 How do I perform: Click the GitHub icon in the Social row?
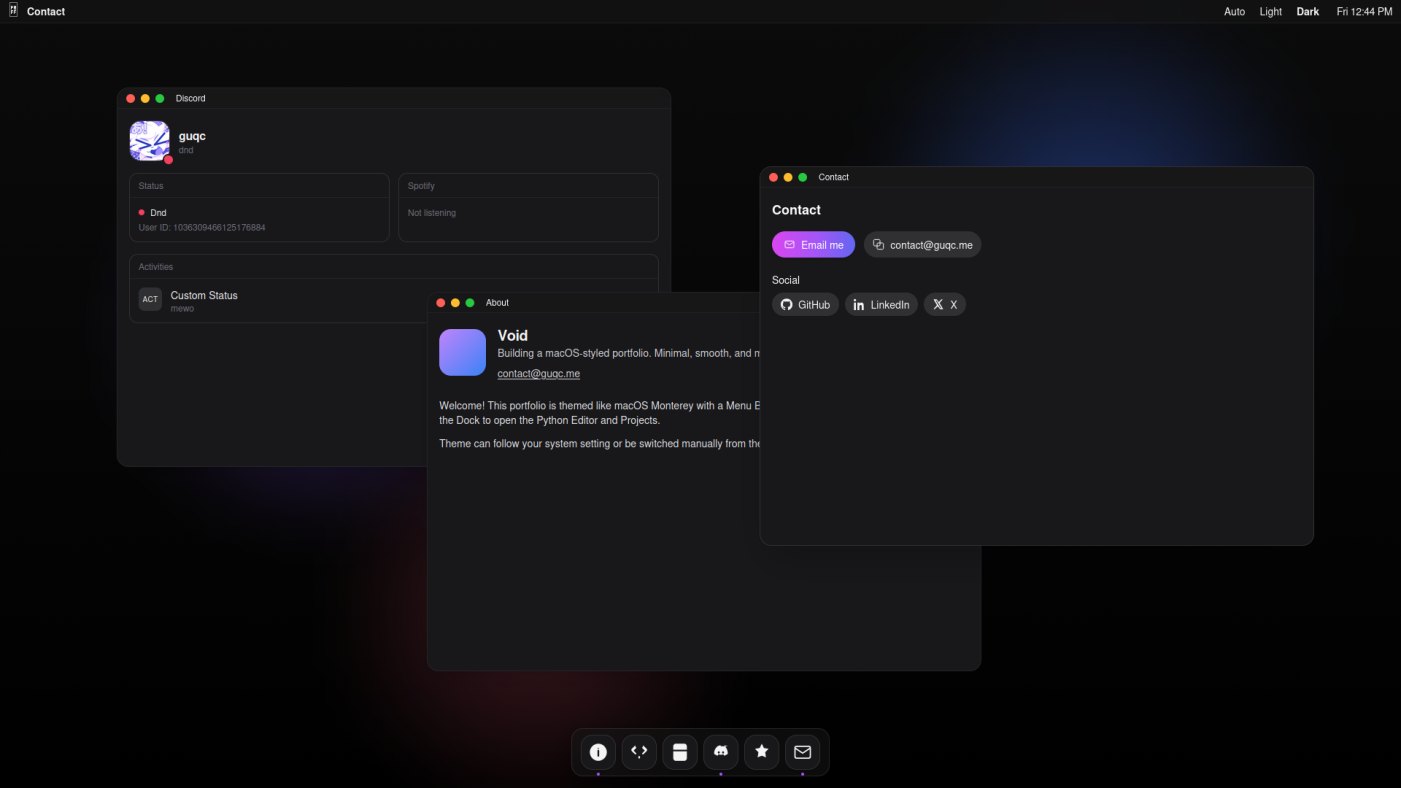[x=805, y=304]
